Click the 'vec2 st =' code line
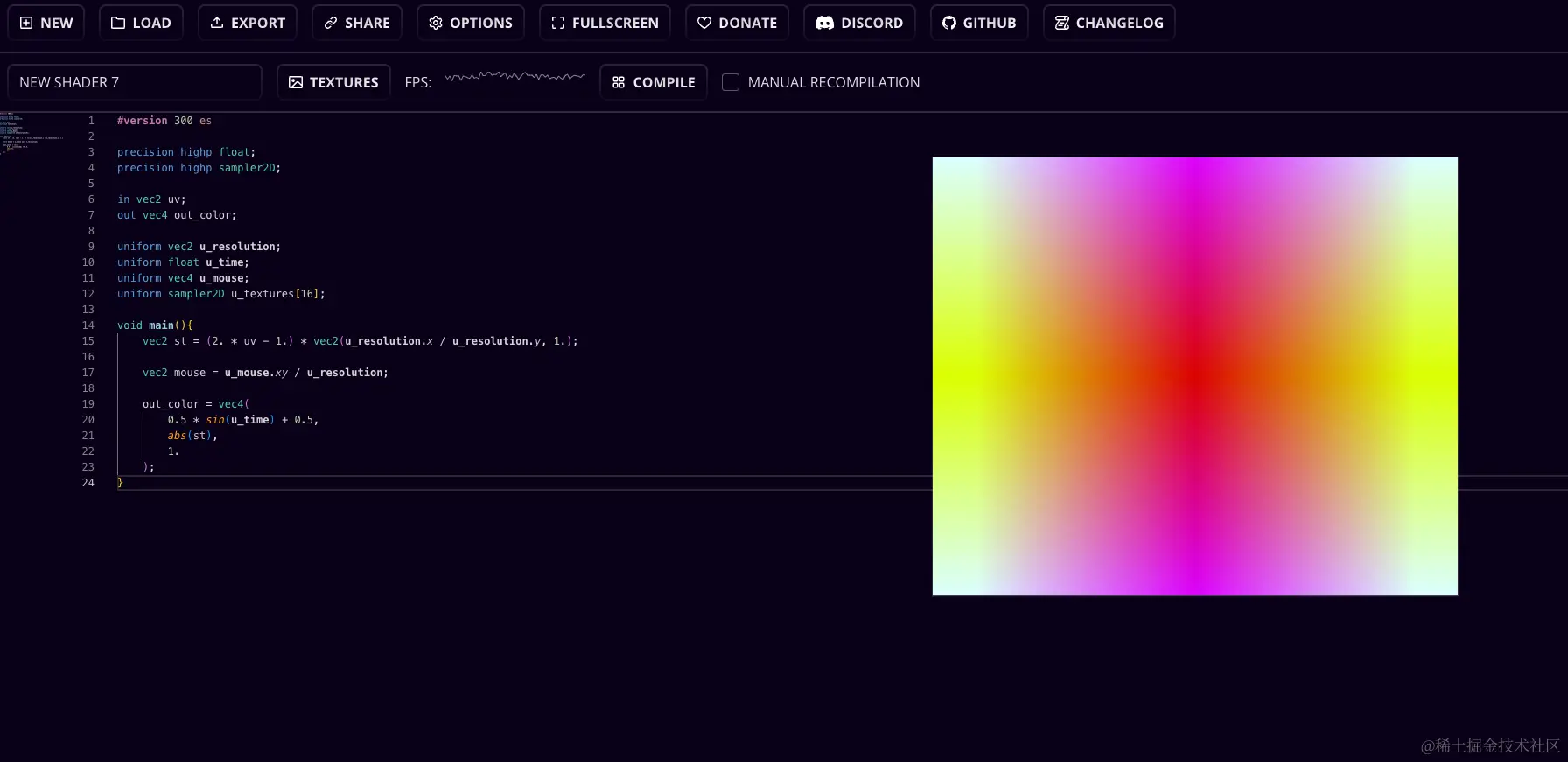The image size is (1568, 762). coord(360,341)
